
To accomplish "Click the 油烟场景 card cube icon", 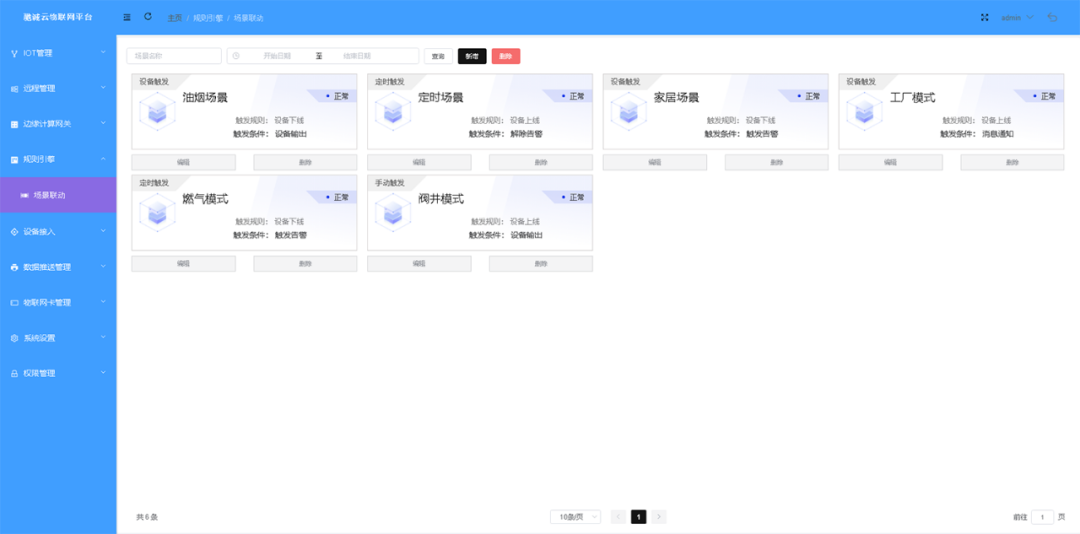I will click(157, 112).
